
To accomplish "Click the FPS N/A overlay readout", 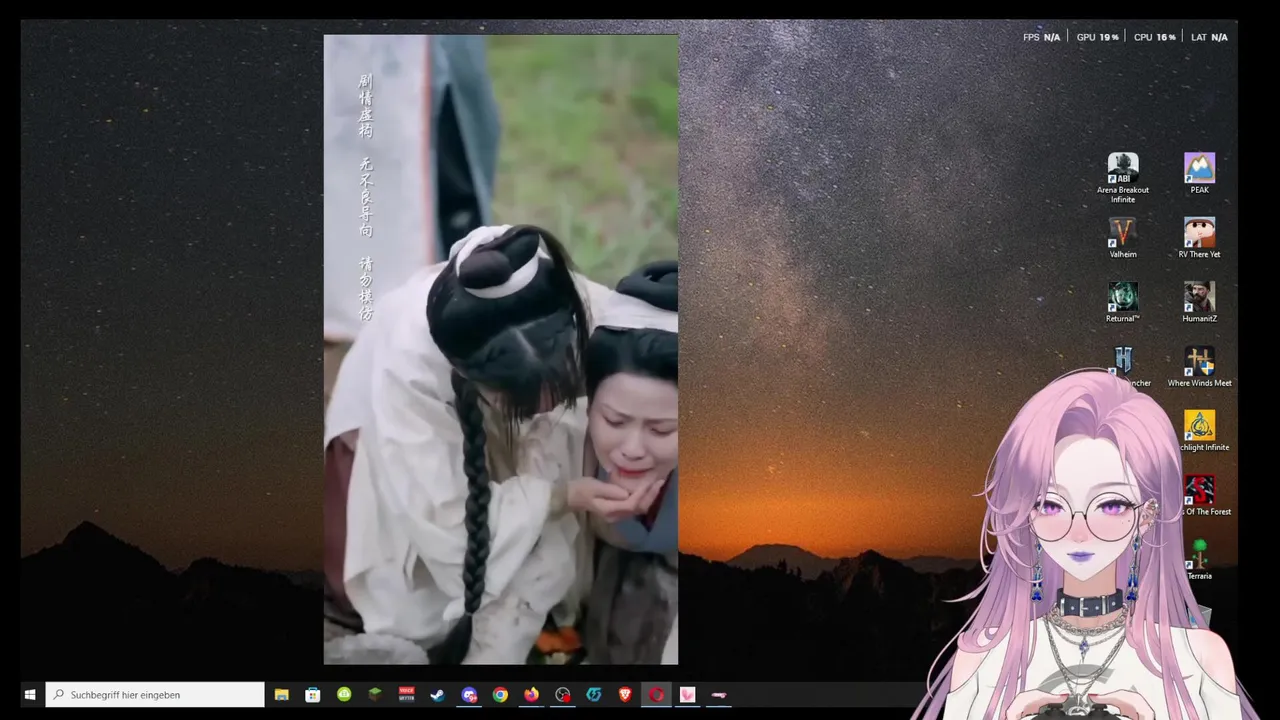I will click(1041, 37).
